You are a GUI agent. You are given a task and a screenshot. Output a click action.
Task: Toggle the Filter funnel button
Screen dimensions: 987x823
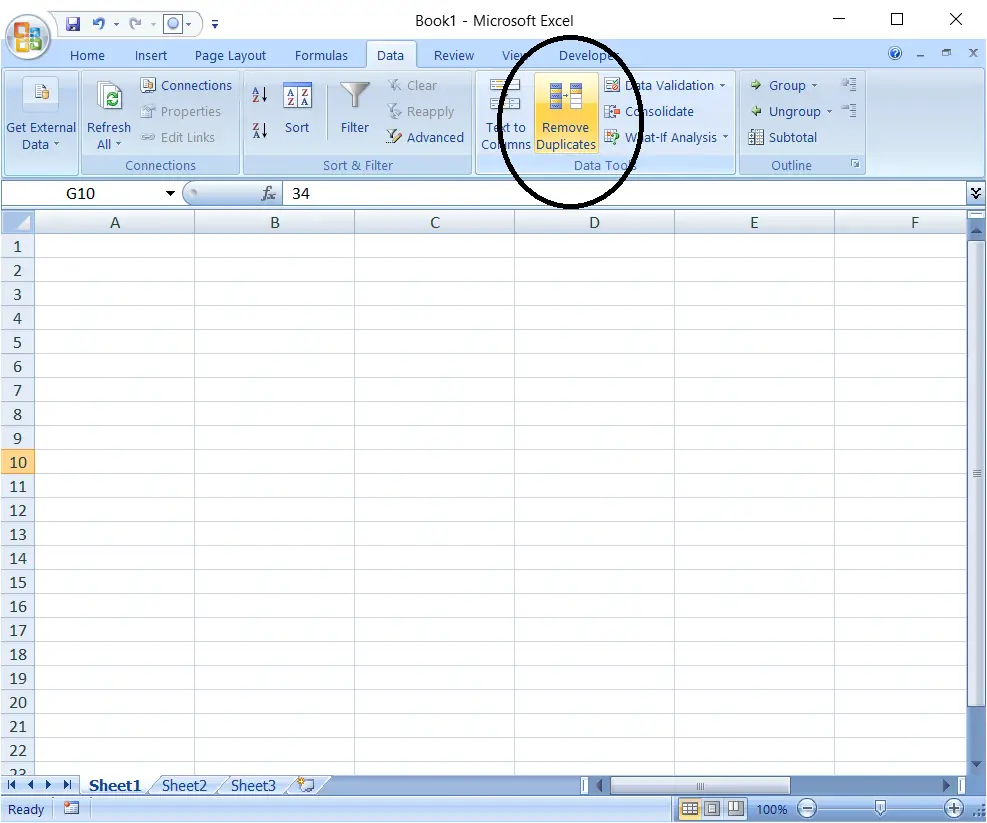click(x=354, y=108)
